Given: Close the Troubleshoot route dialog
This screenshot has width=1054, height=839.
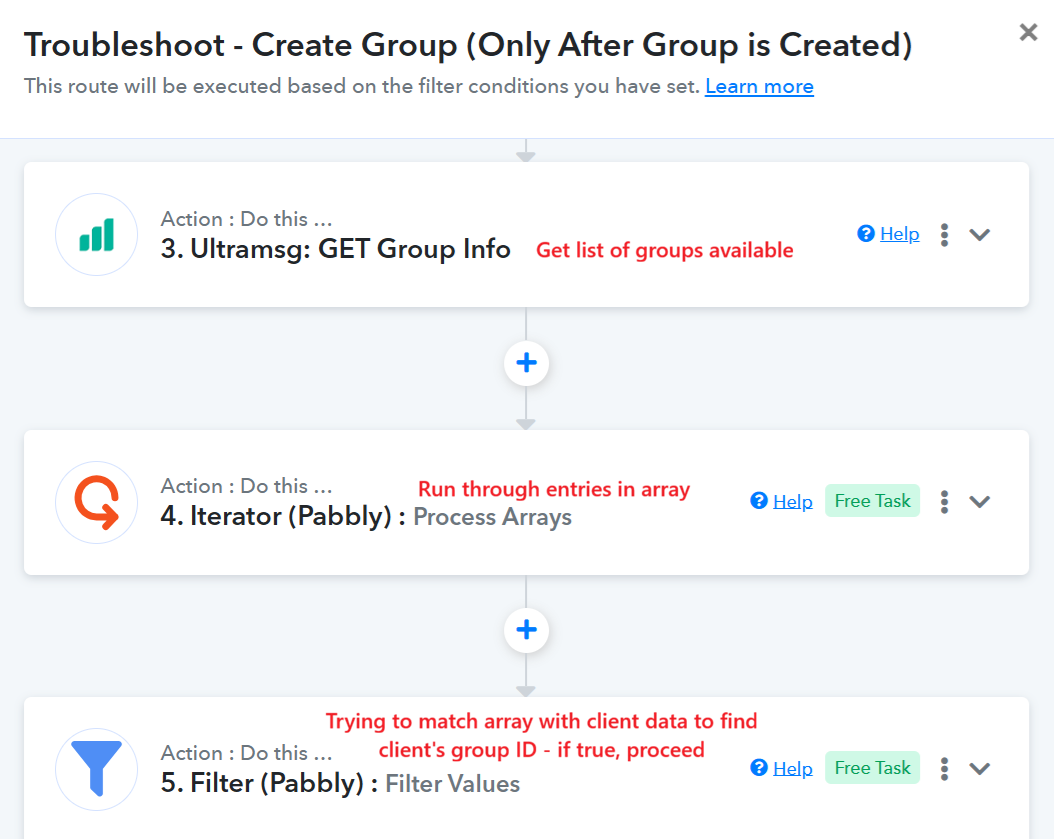Looking at the screenshot, I should pyautogui.click(x=1028, y=32).
